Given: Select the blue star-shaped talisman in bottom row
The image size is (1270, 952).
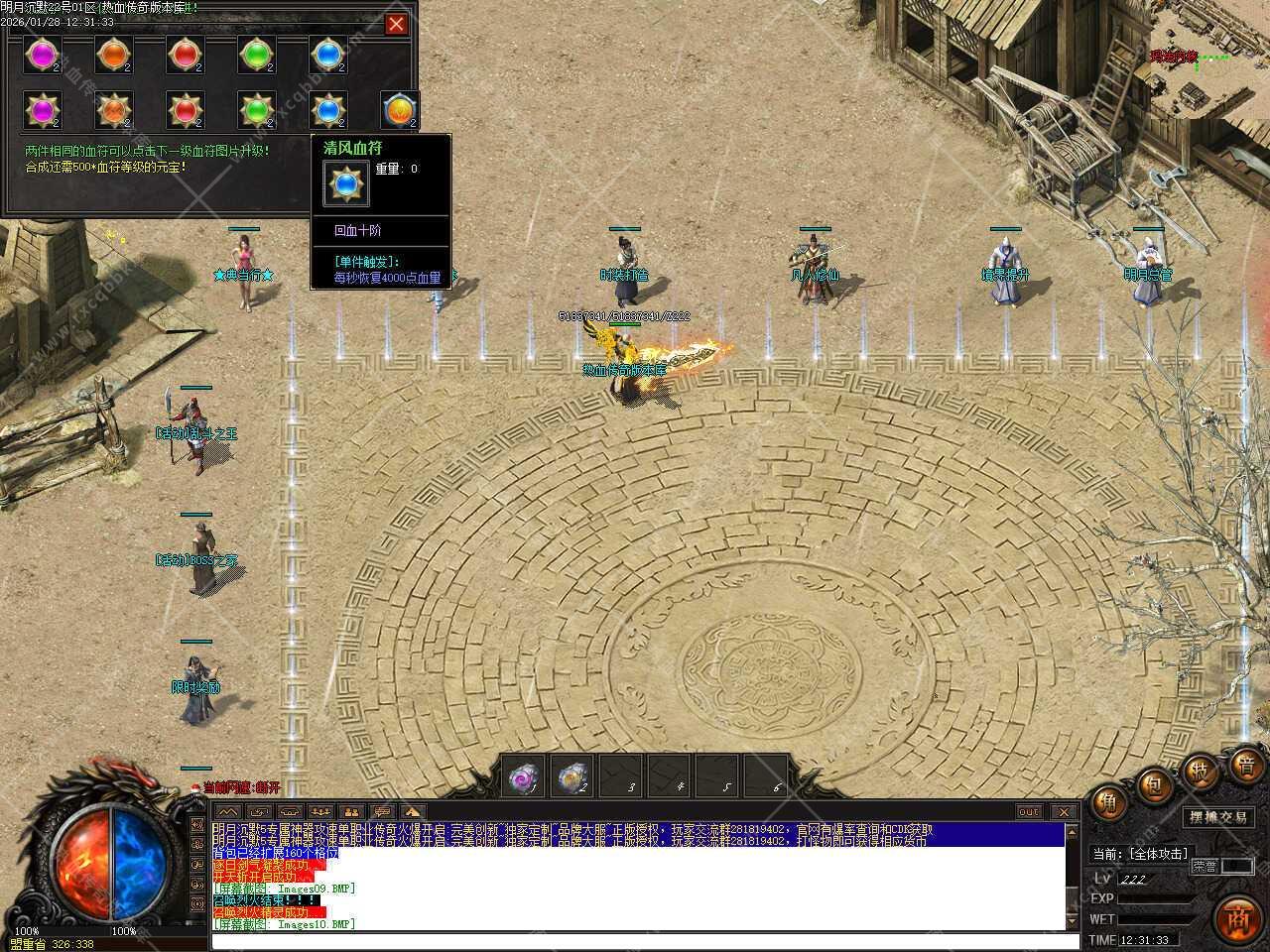Looking at the screenshot, I should (328, 110).
